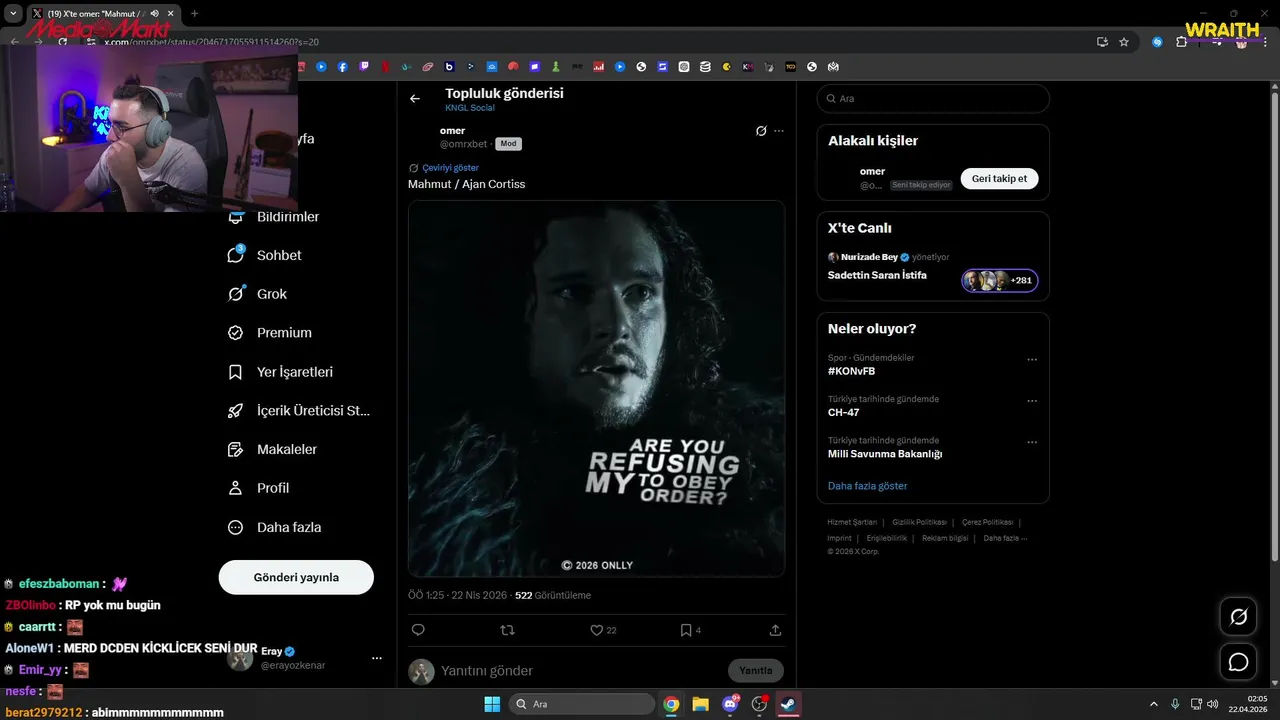Bookmark this page with star icon

1124,42
